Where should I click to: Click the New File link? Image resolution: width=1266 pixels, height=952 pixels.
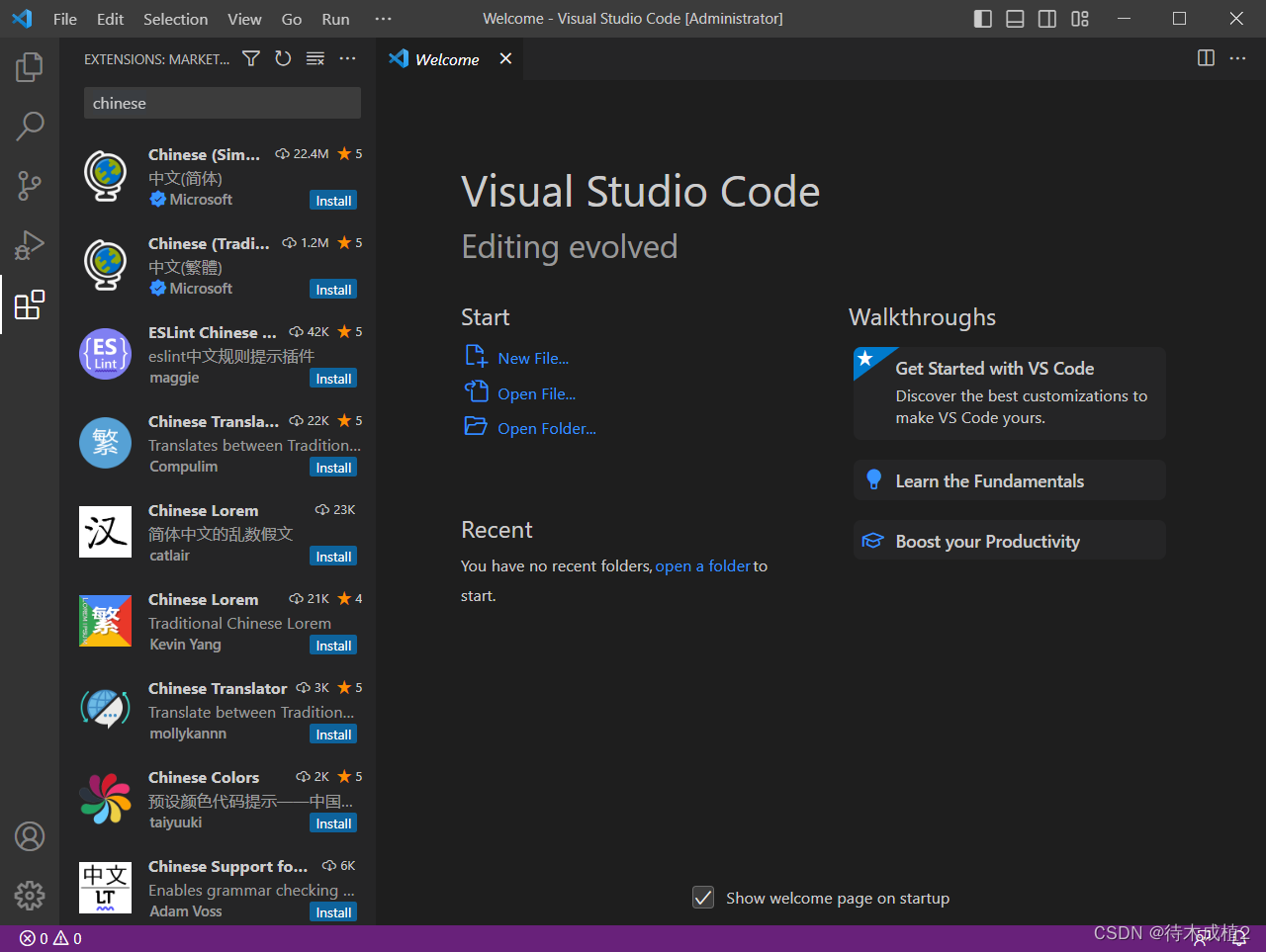pos(533,358)
